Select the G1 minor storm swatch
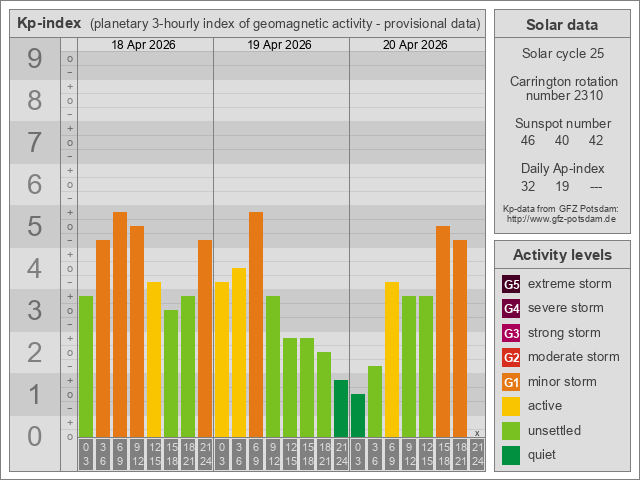The width and height of the screenshot is (640, 480). (x=511, y=382)
